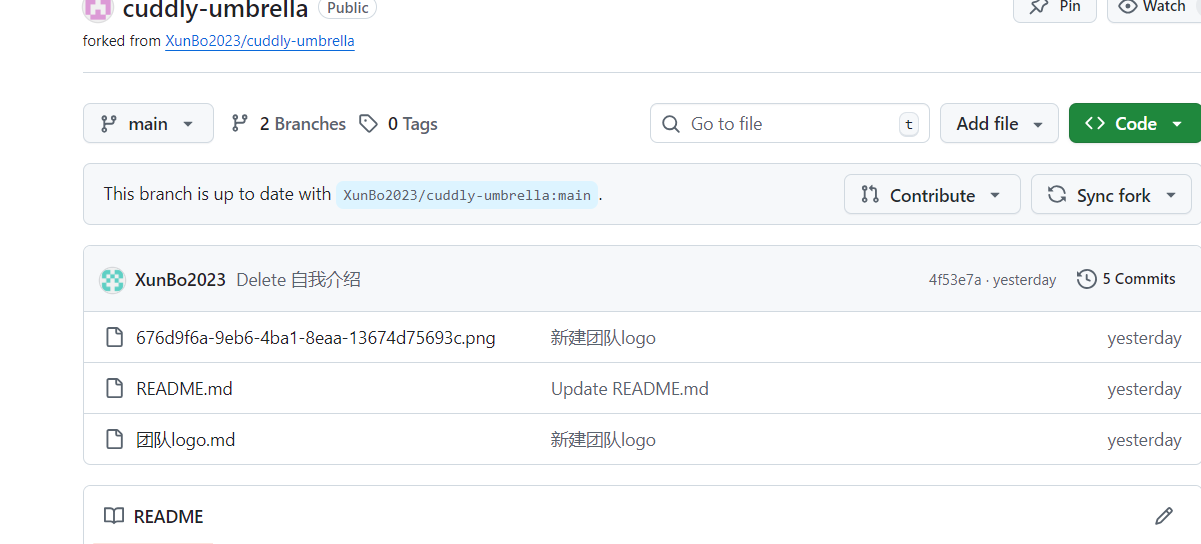Click the book icon beside README
The width and height of the screenshot is (1201, 544).
(x=114, y=516)
